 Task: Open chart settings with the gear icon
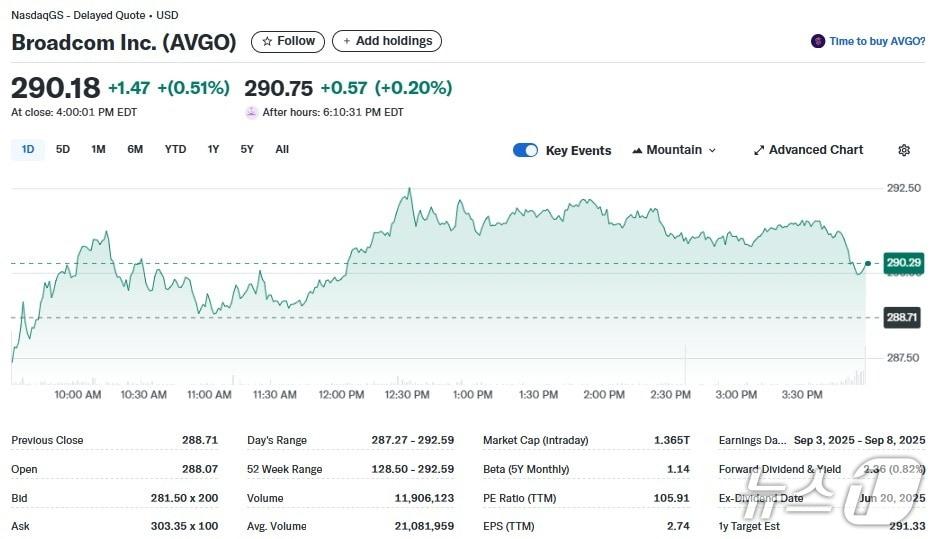click(904, 150)
